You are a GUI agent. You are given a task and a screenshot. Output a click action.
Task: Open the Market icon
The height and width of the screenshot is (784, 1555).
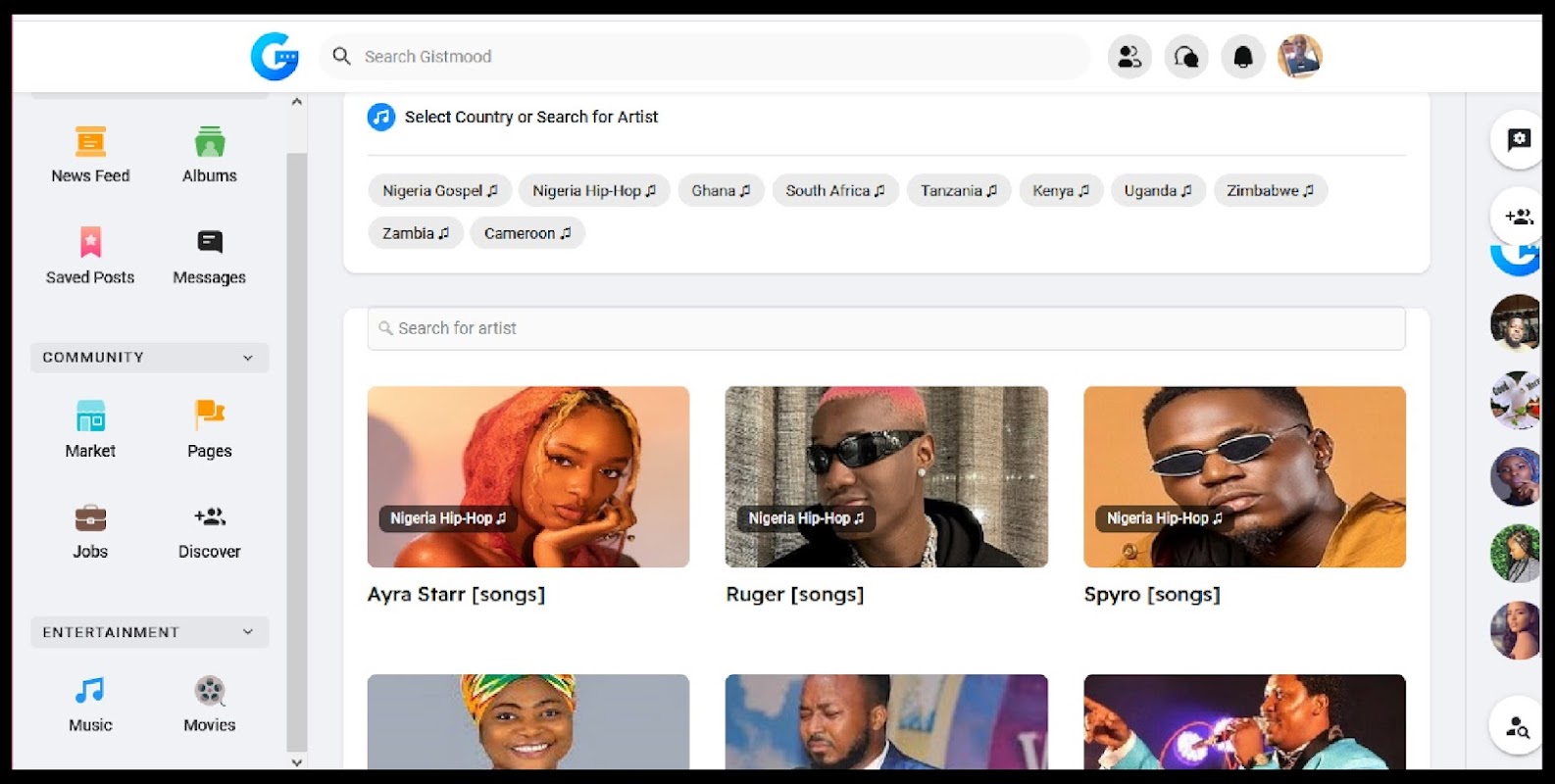(x=90, y=416)
